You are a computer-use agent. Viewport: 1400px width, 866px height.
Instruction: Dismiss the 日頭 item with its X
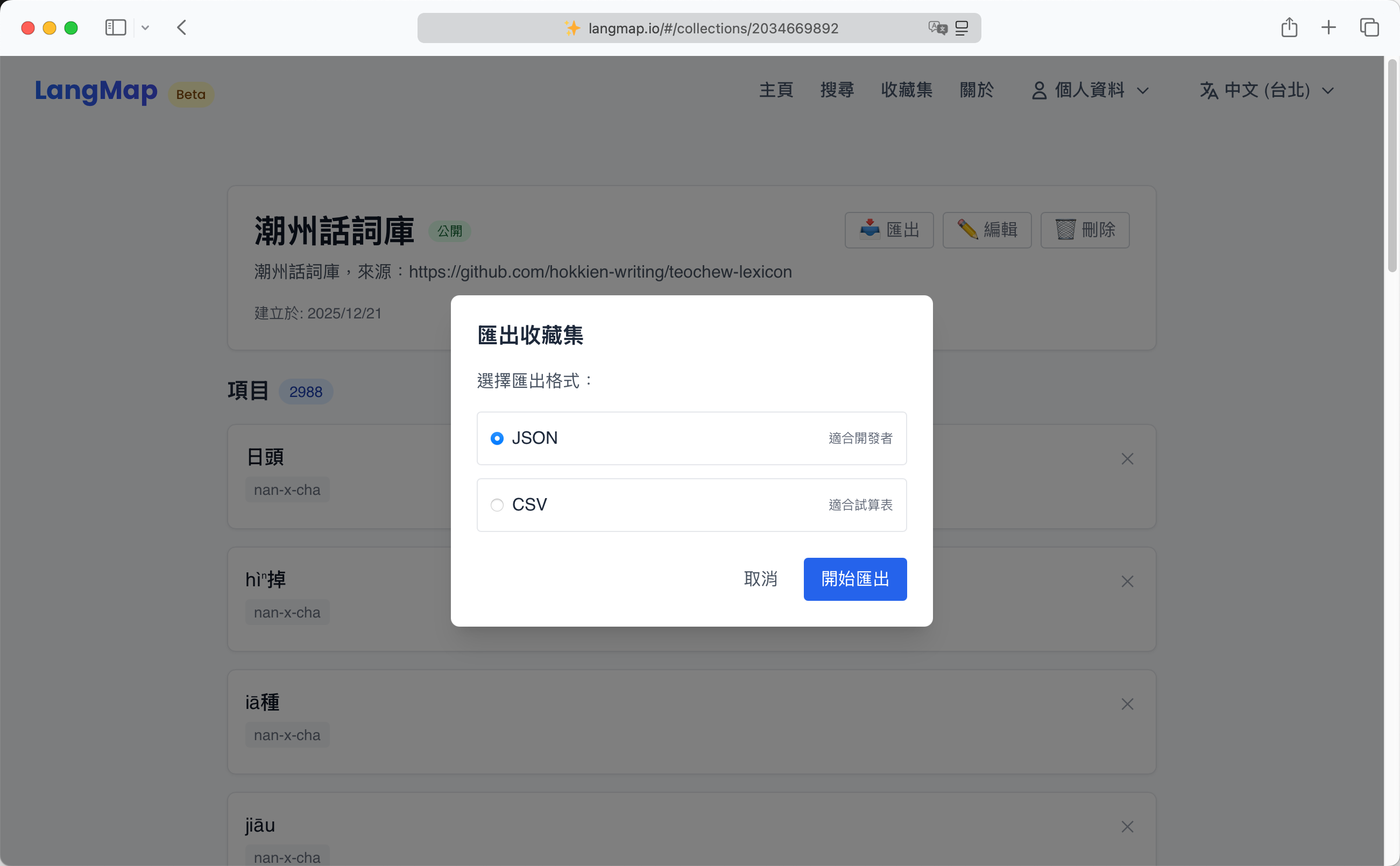[1127, 458]
